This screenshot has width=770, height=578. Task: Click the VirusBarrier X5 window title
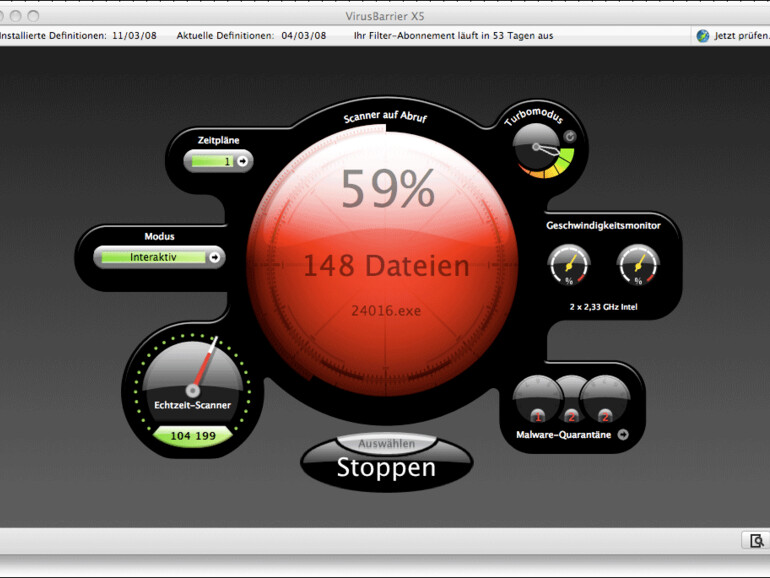point(385,16)
